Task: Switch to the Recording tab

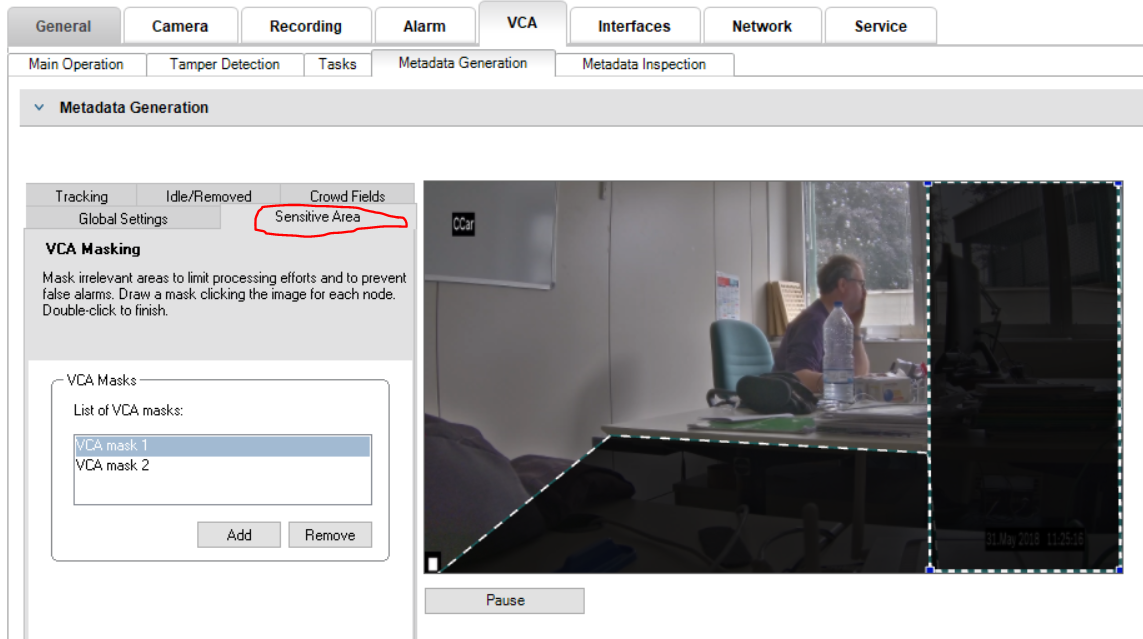Action: point(305,26)
